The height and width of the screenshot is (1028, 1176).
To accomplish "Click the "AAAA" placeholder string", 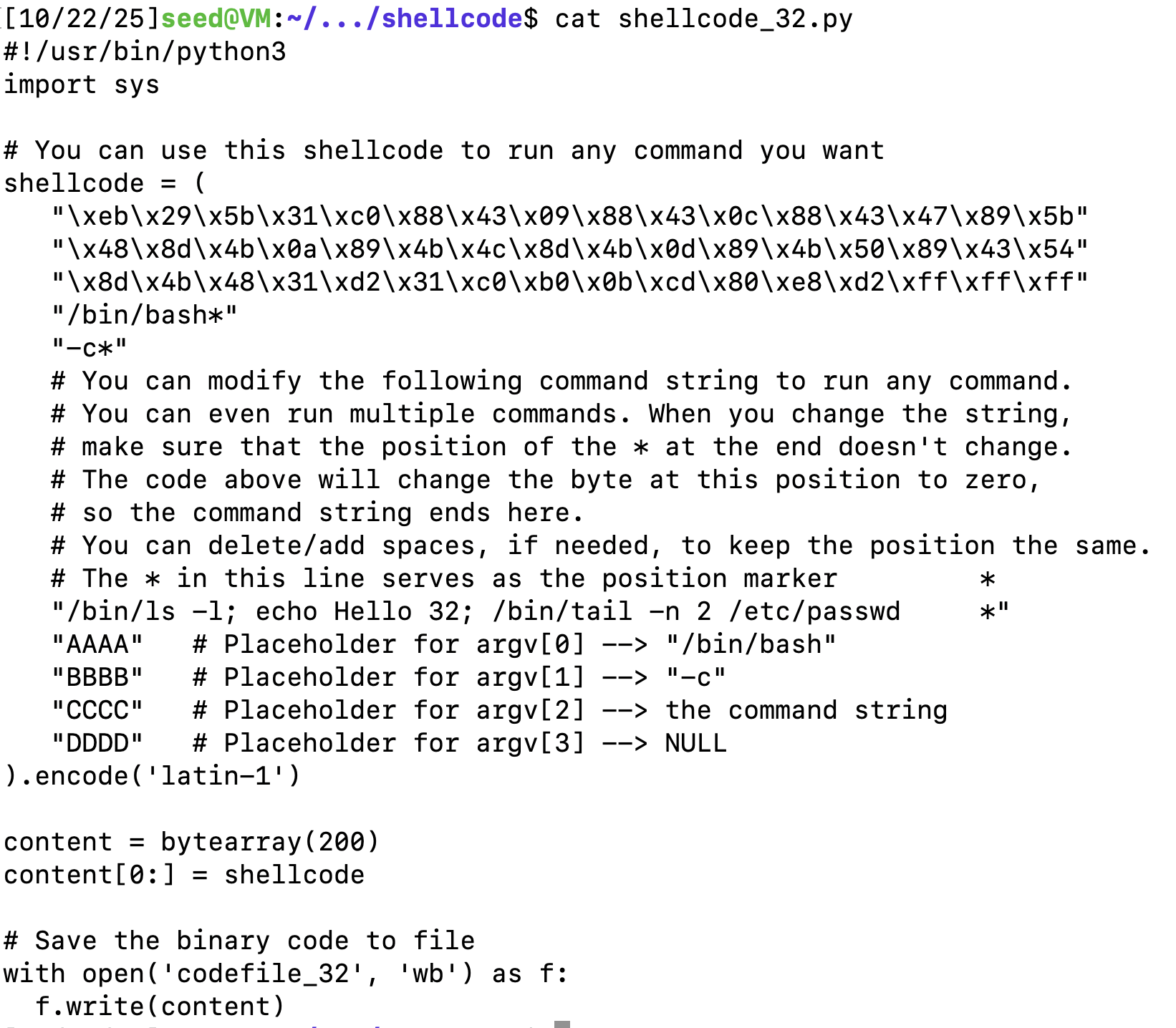I will [x=97, y=644].
